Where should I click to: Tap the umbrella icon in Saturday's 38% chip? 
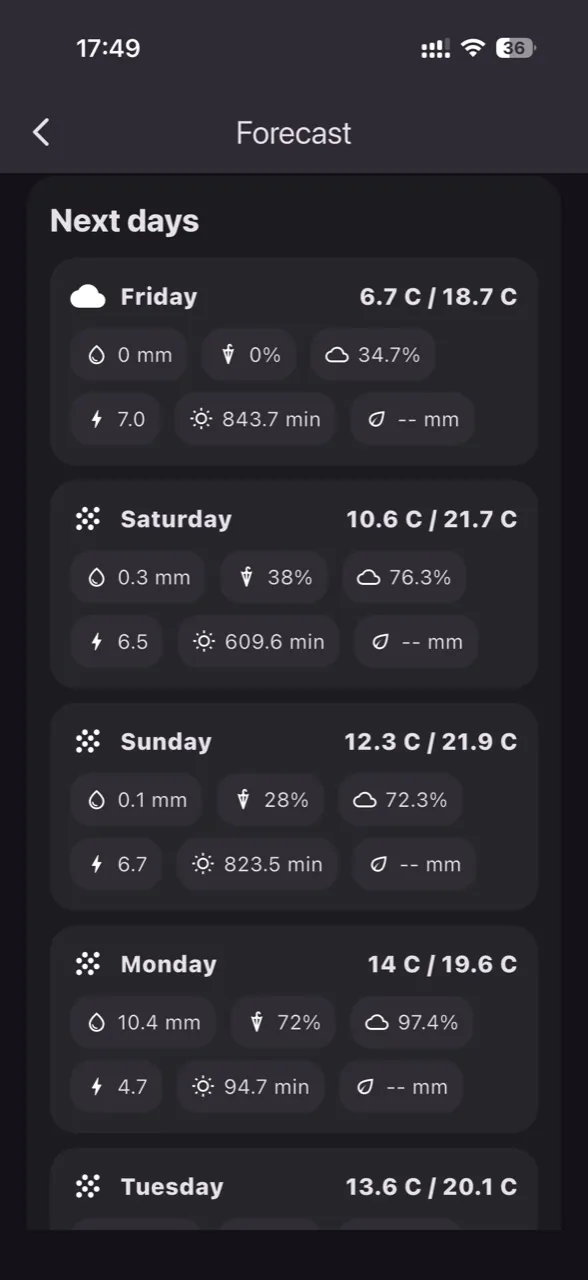click(247, 577)
